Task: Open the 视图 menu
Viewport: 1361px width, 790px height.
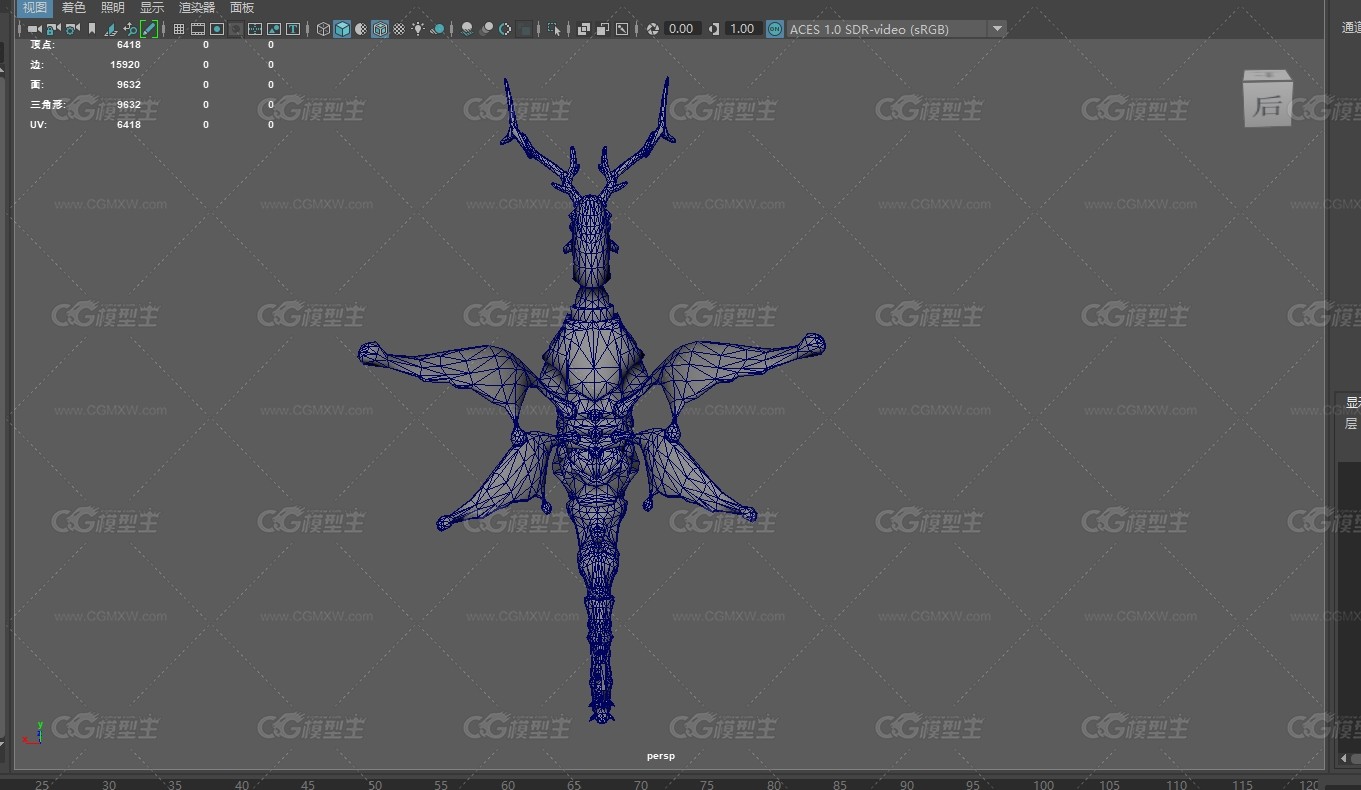Action: click(35, 8)
